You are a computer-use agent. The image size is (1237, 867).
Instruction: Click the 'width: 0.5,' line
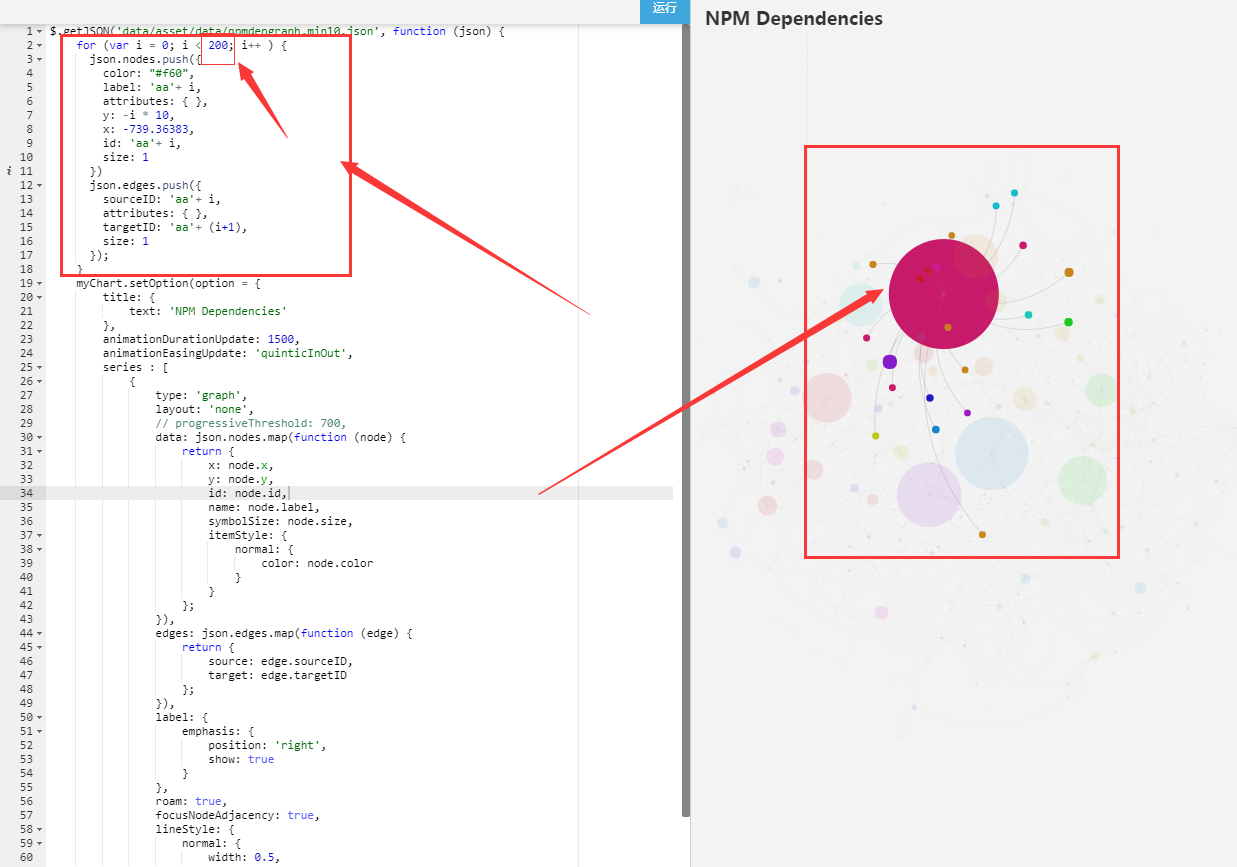click(244, 857)
